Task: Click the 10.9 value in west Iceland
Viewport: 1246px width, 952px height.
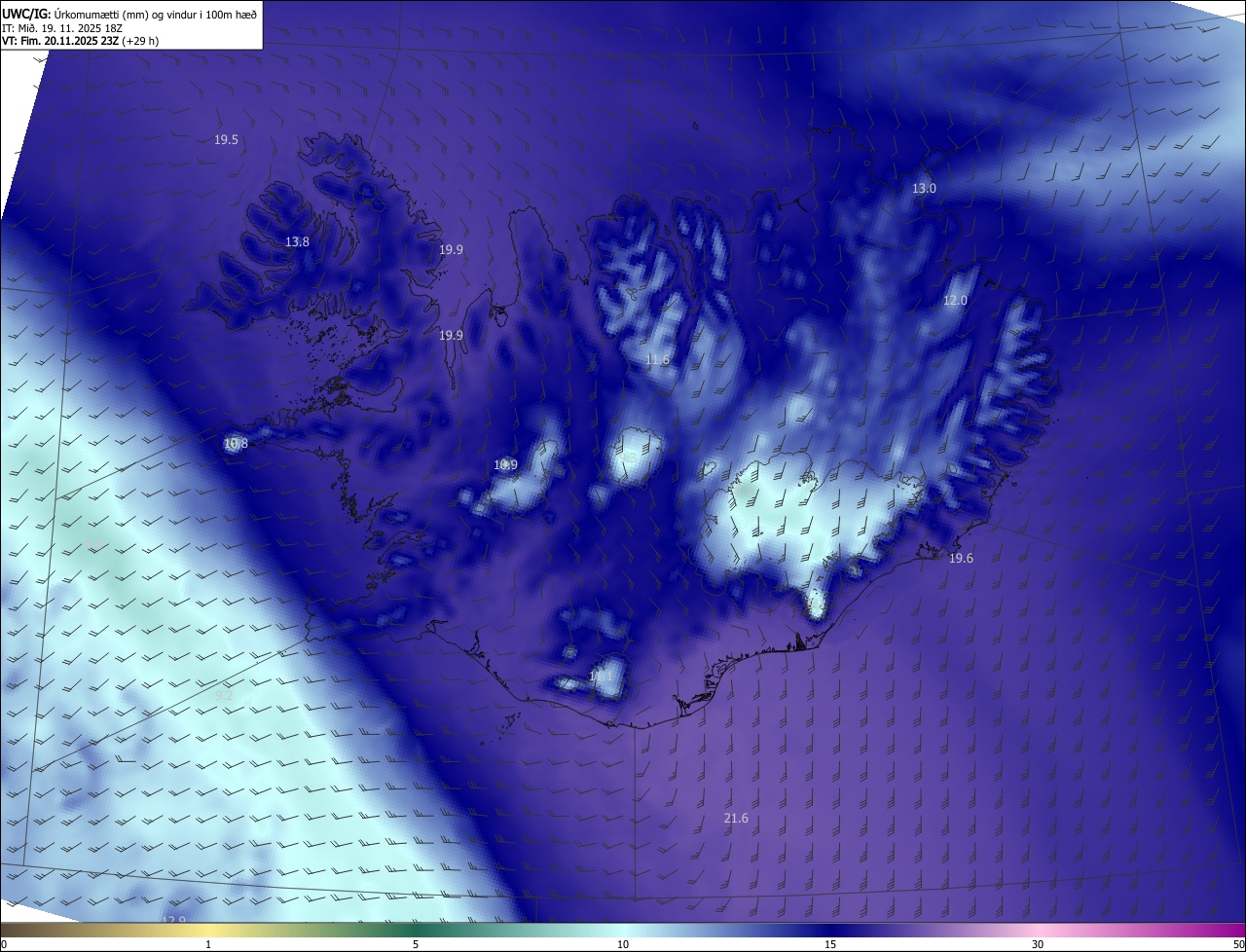Action: click(505, 465)
